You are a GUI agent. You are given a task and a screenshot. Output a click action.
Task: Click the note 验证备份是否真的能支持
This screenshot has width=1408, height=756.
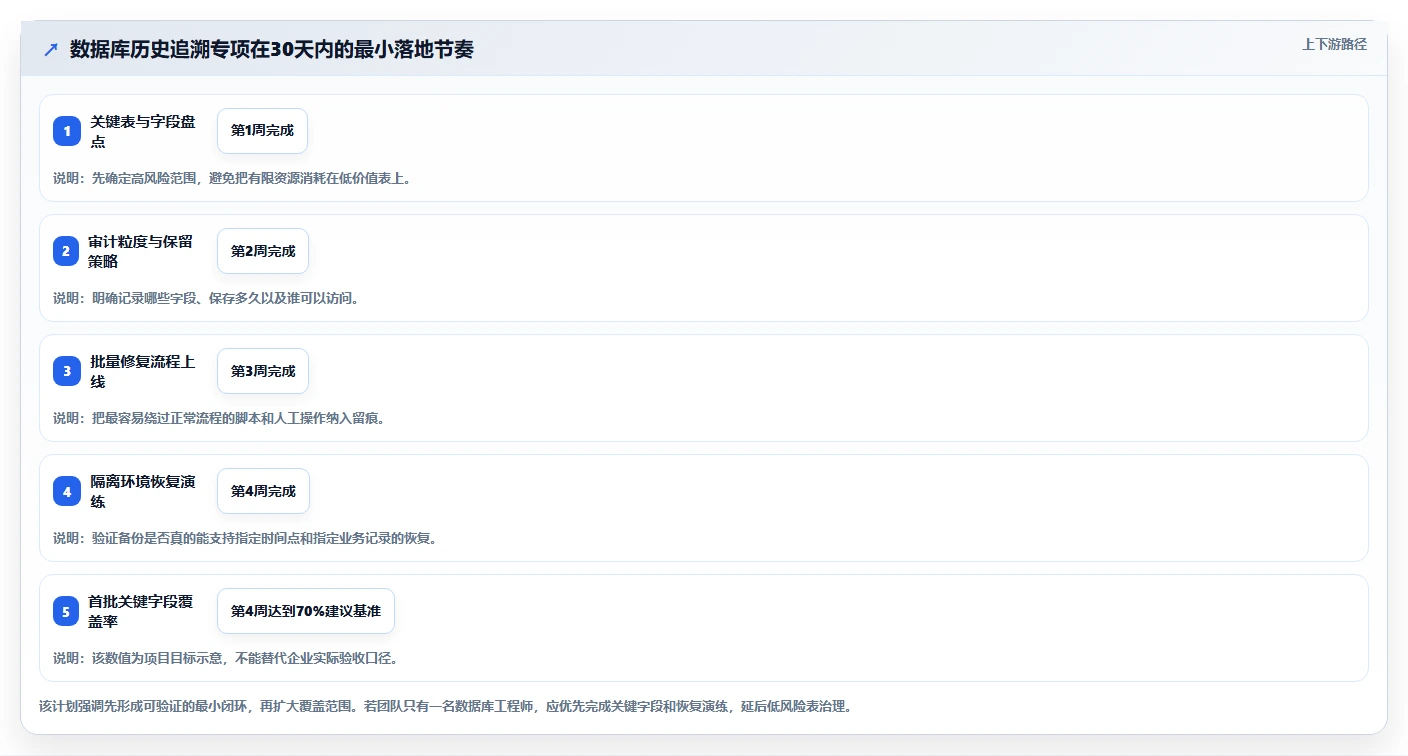[x=245, y=538]
